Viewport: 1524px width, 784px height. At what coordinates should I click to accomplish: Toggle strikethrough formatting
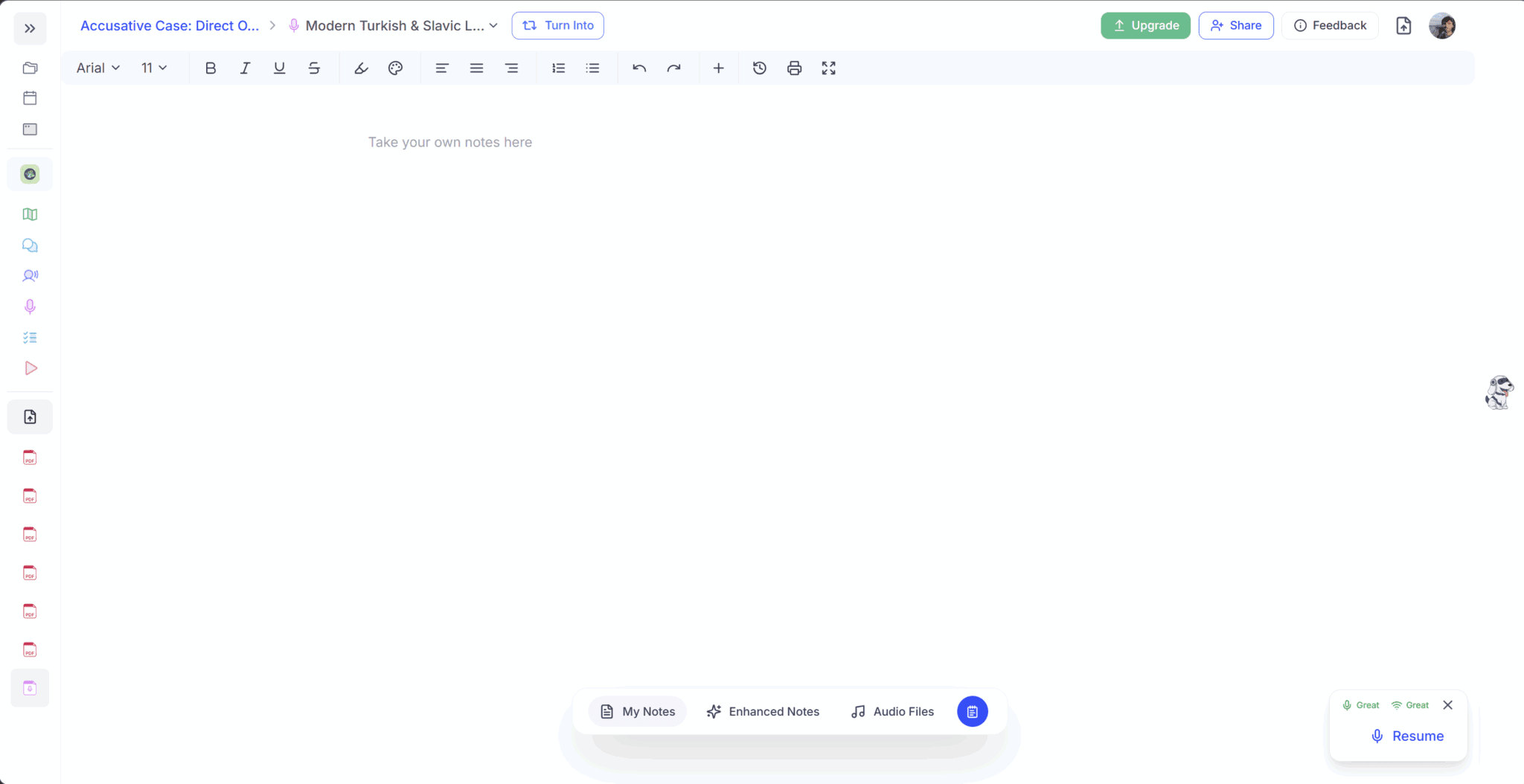[x=314, y=68]
